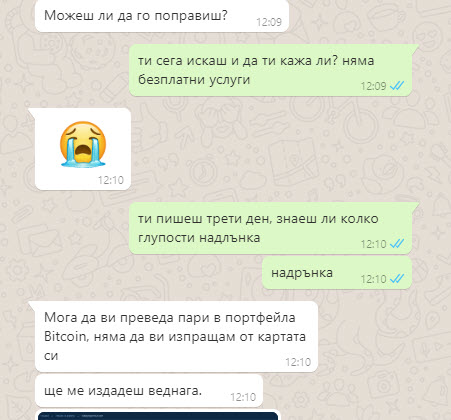Image resolution: width=451 pixels, height=420 pixels.
Task: Click timestamp on Bitcoin wallet message
Action: [298, 362]
